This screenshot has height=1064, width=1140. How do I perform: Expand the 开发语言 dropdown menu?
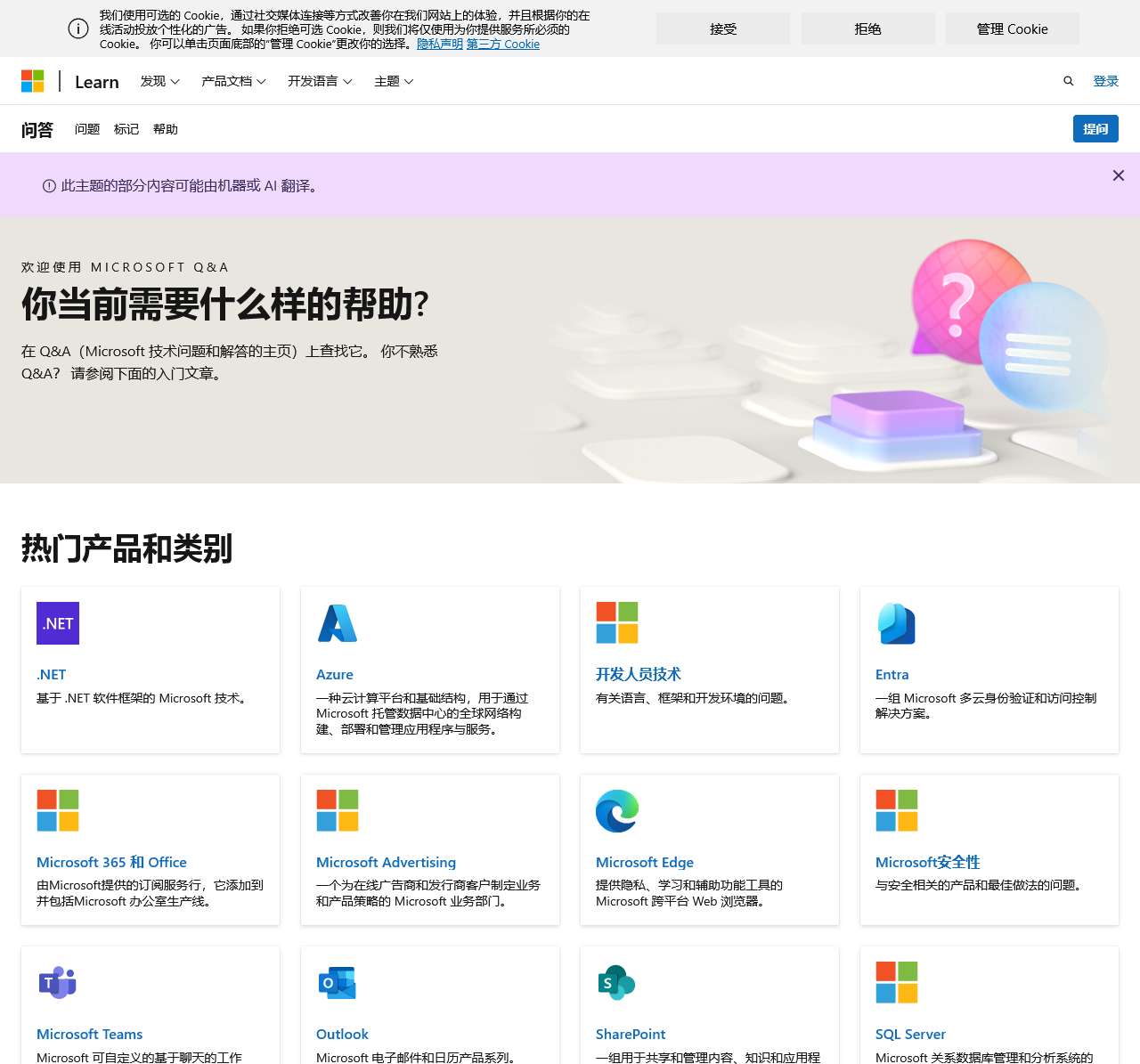click(320, 81)
